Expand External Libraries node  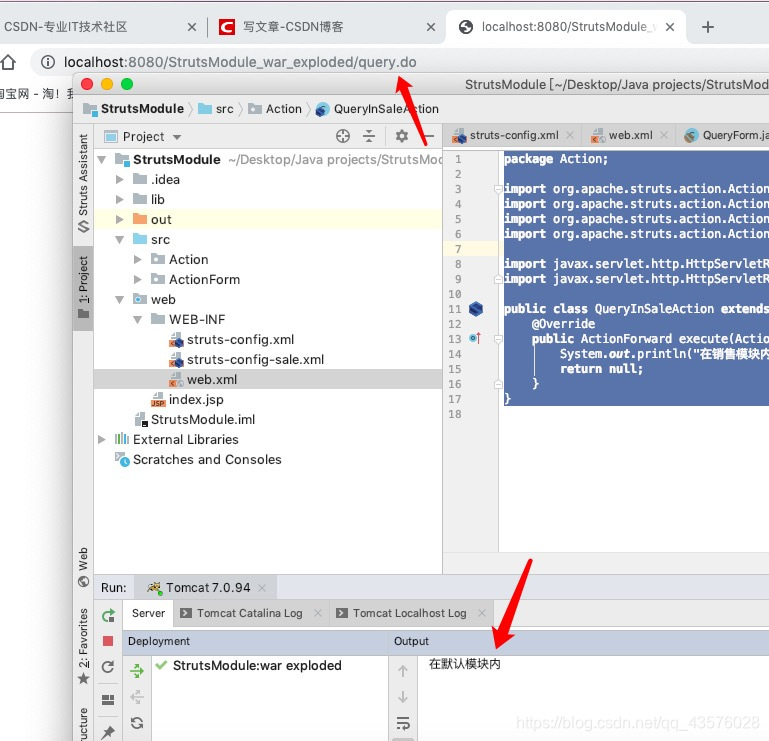[102, 439]
